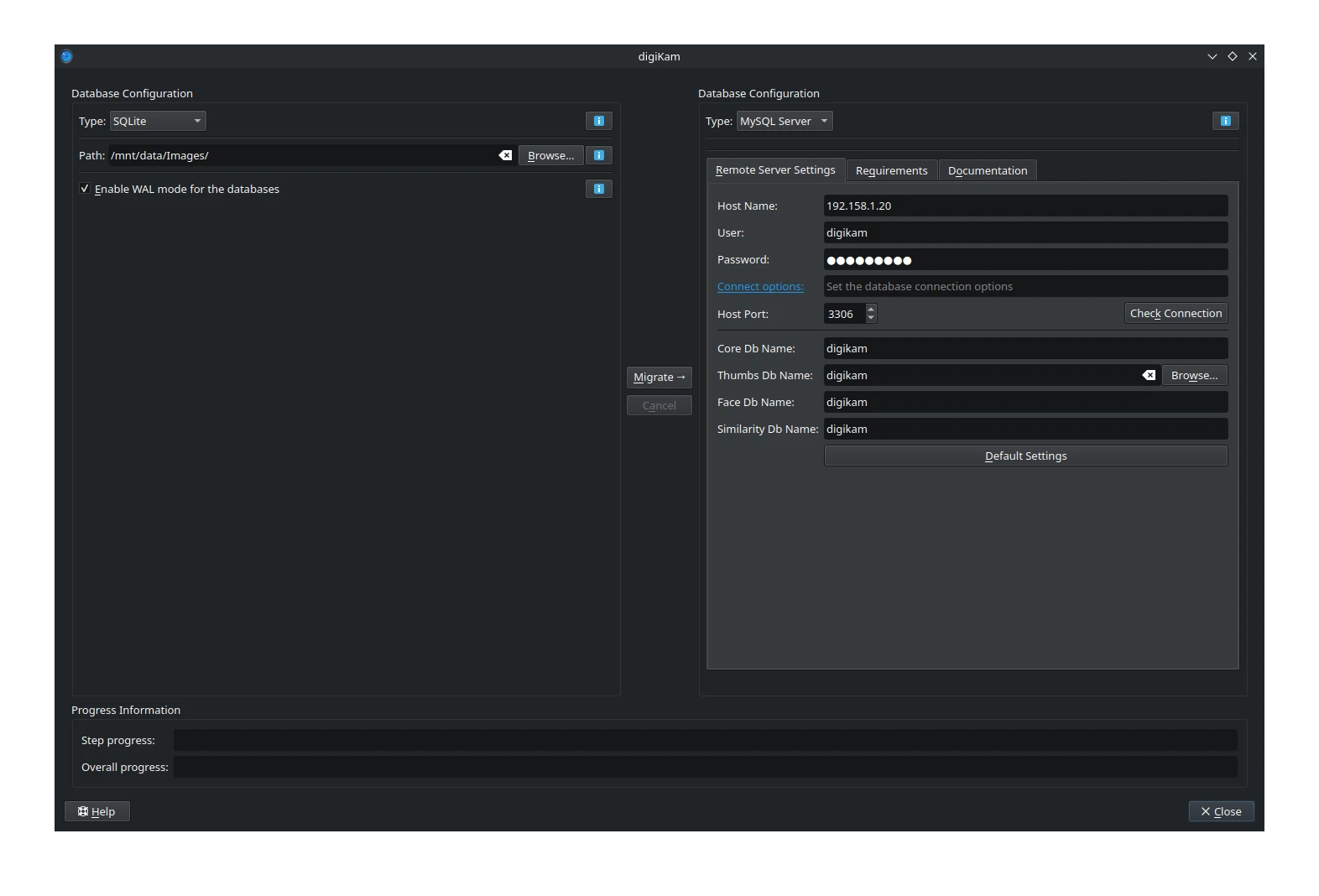Click Check Connection button
Screen dimensions: 1319x896
coord(1176,313)
